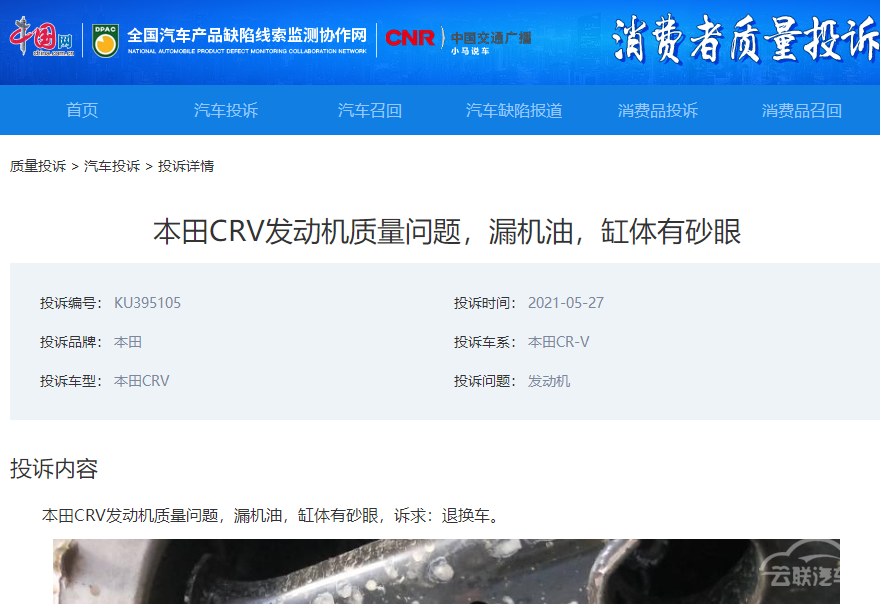880x604 pixels.
Task: Click the 投诉问题 value 发动机
Action: pyautogui.click(x=549, y=382)
